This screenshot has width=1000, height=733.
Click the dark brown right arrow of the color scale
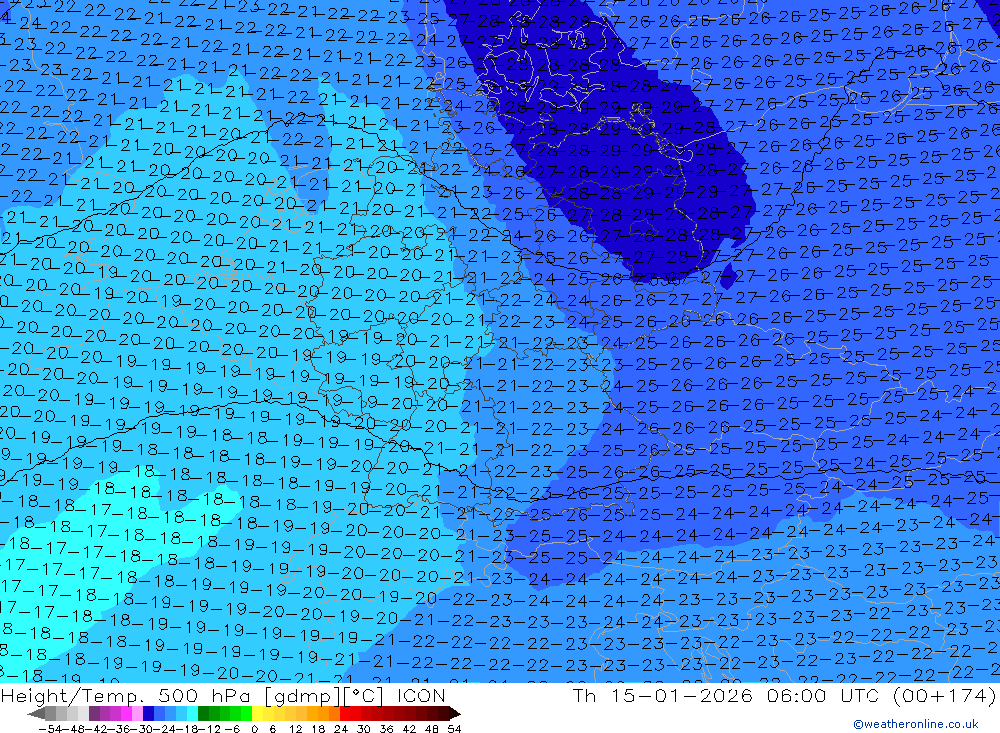tap(455, 713)
